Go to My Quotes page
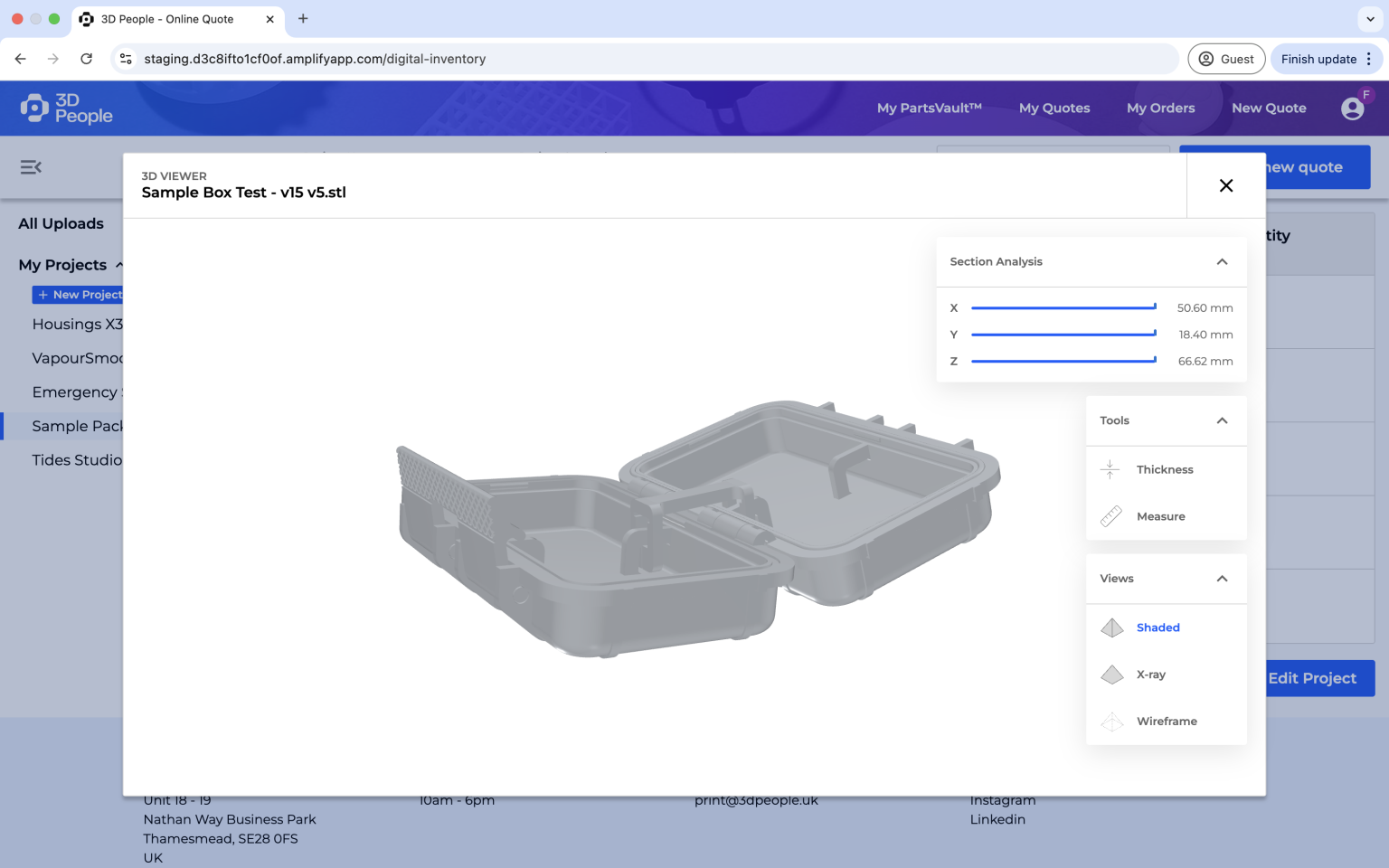 1054,108
